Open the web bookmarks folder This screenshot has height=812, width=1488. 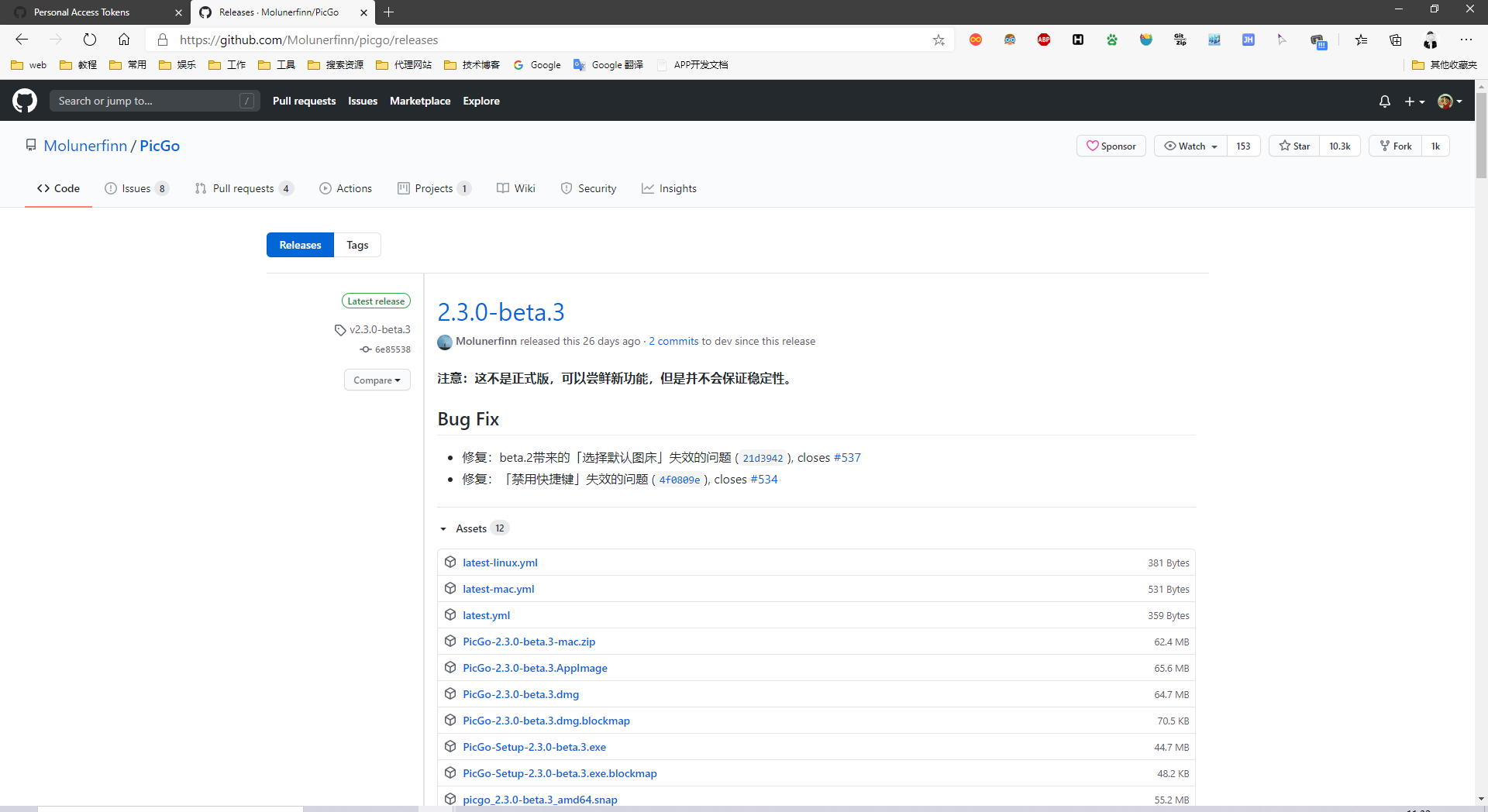(29, 65)
